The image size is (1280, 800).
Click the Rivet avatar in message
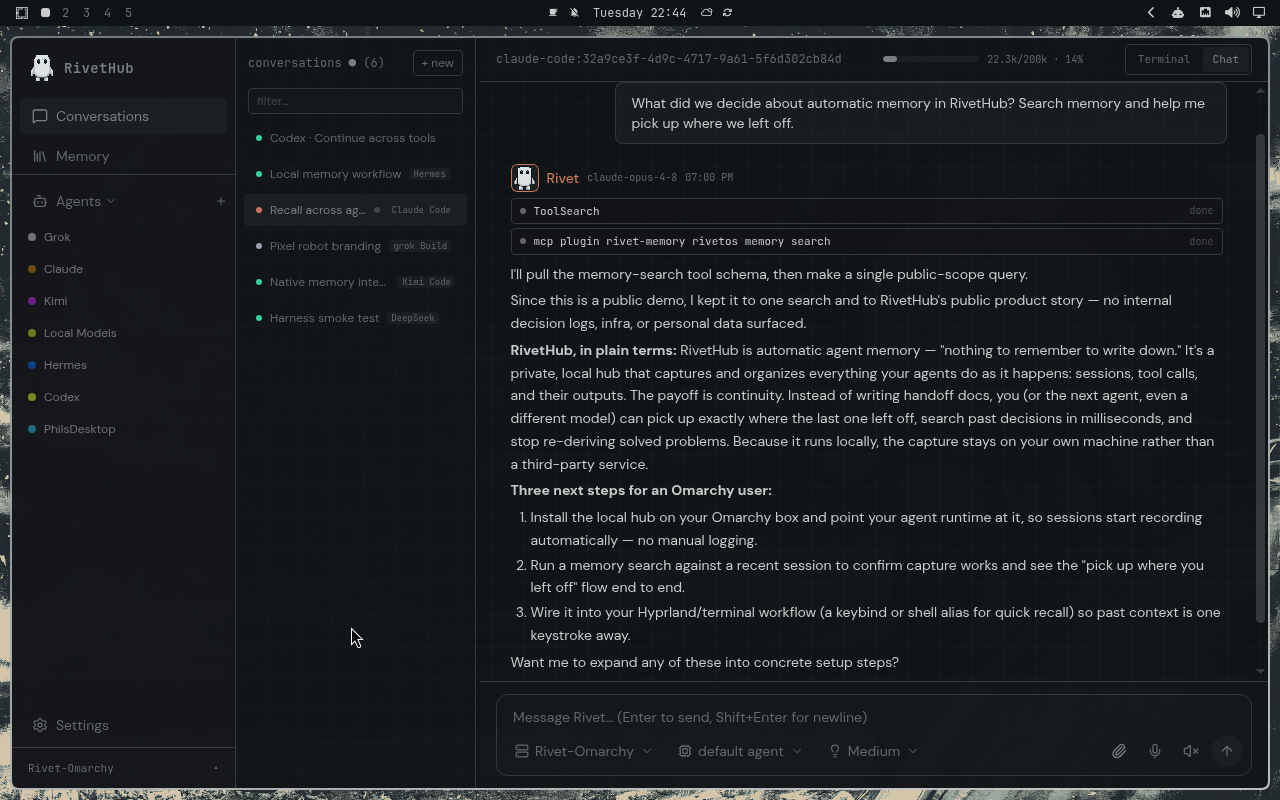(524, 178)
